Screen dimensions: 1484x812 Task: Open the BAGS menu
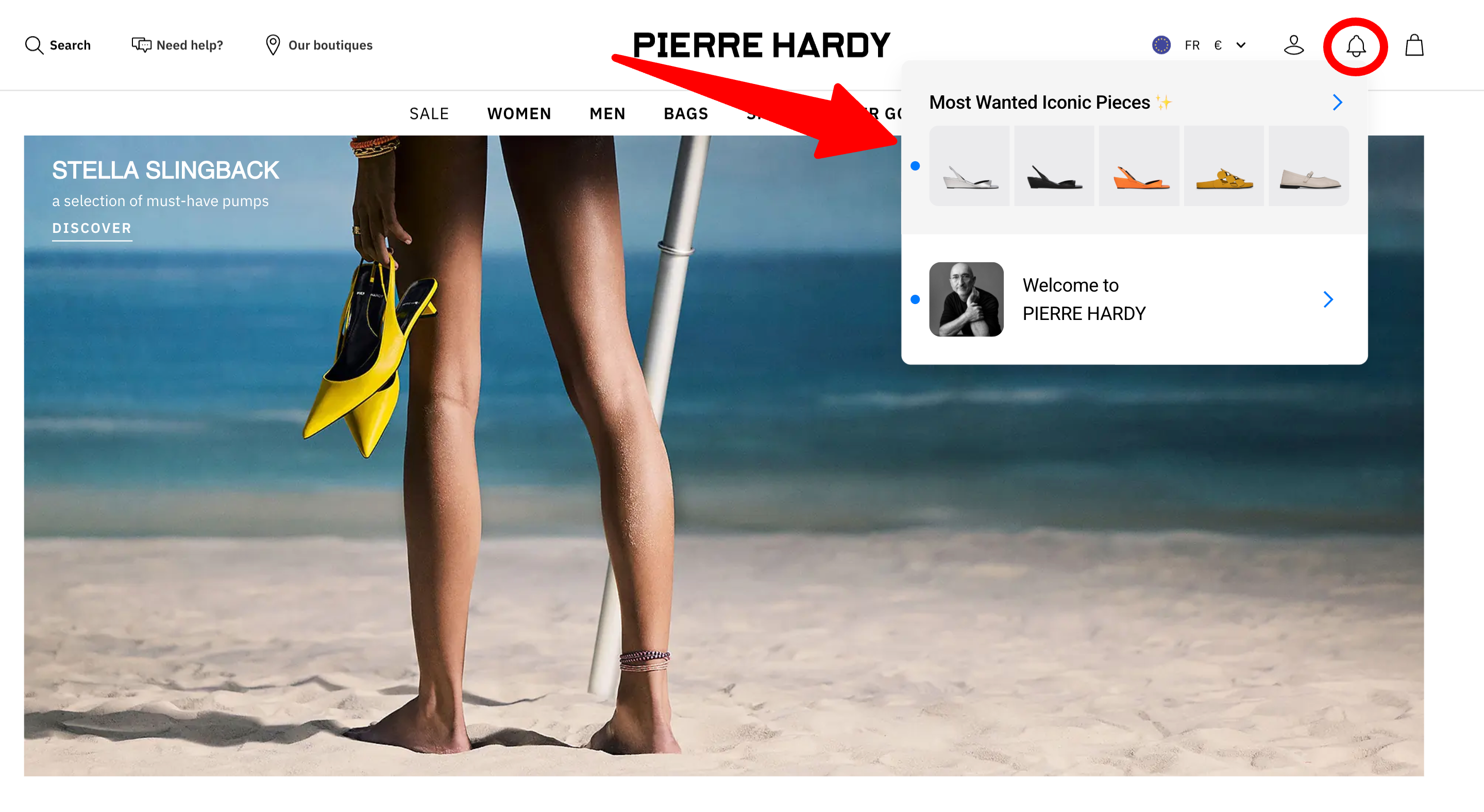[685, 113]
